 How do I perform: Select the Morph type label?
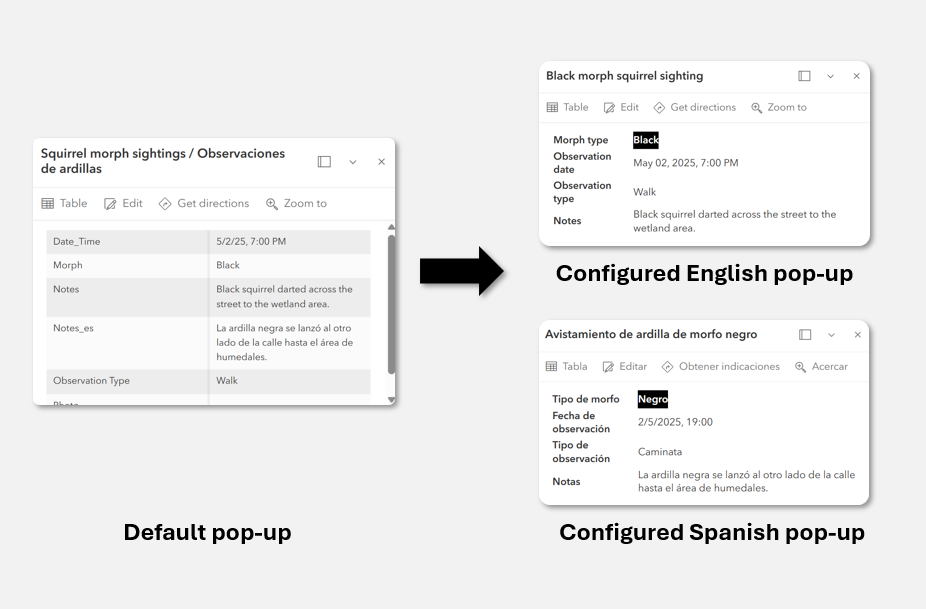click(581, 139)
